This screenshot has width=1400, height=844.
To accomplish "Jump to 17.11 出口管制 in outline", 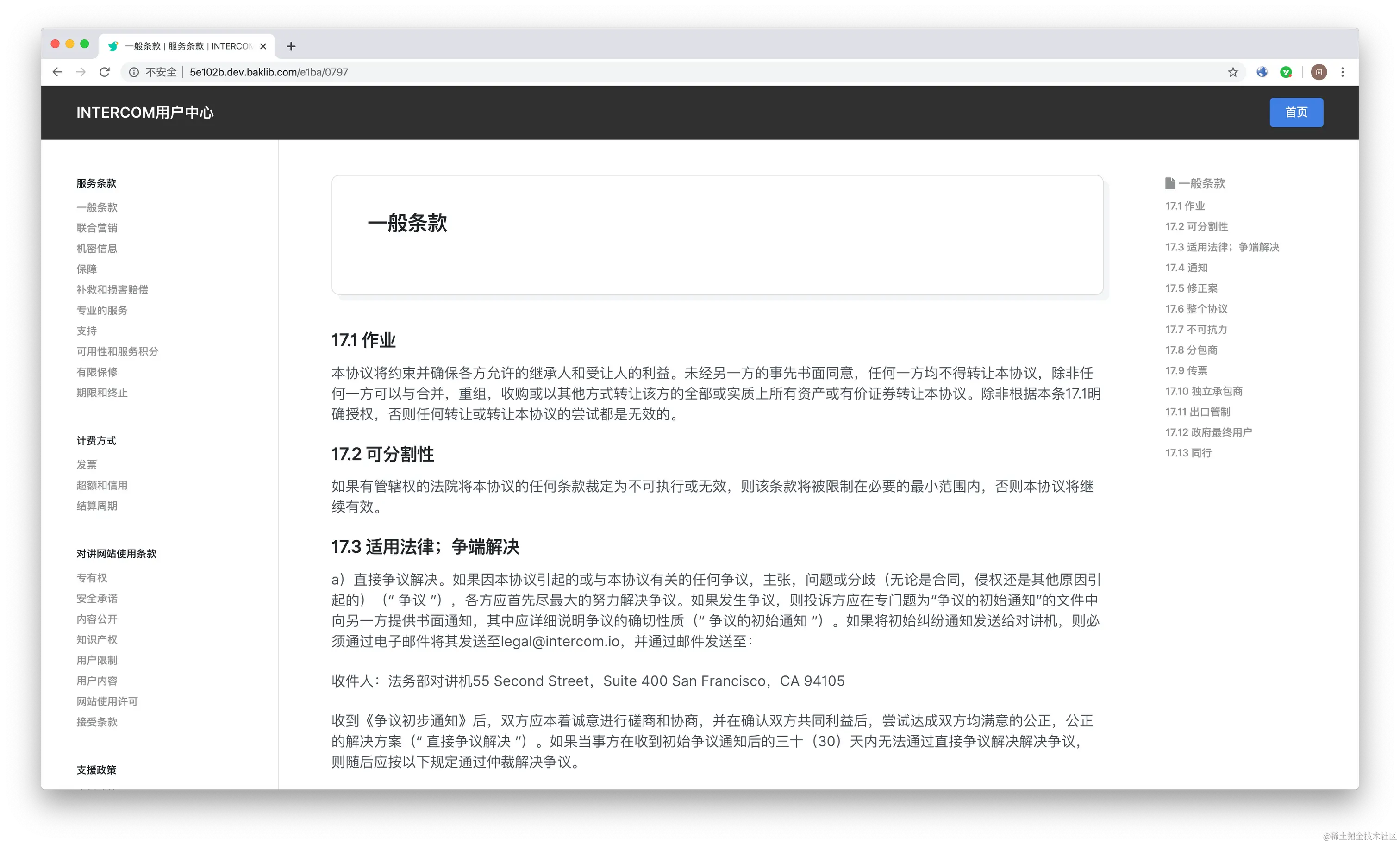I will (x=1198, y=412).
